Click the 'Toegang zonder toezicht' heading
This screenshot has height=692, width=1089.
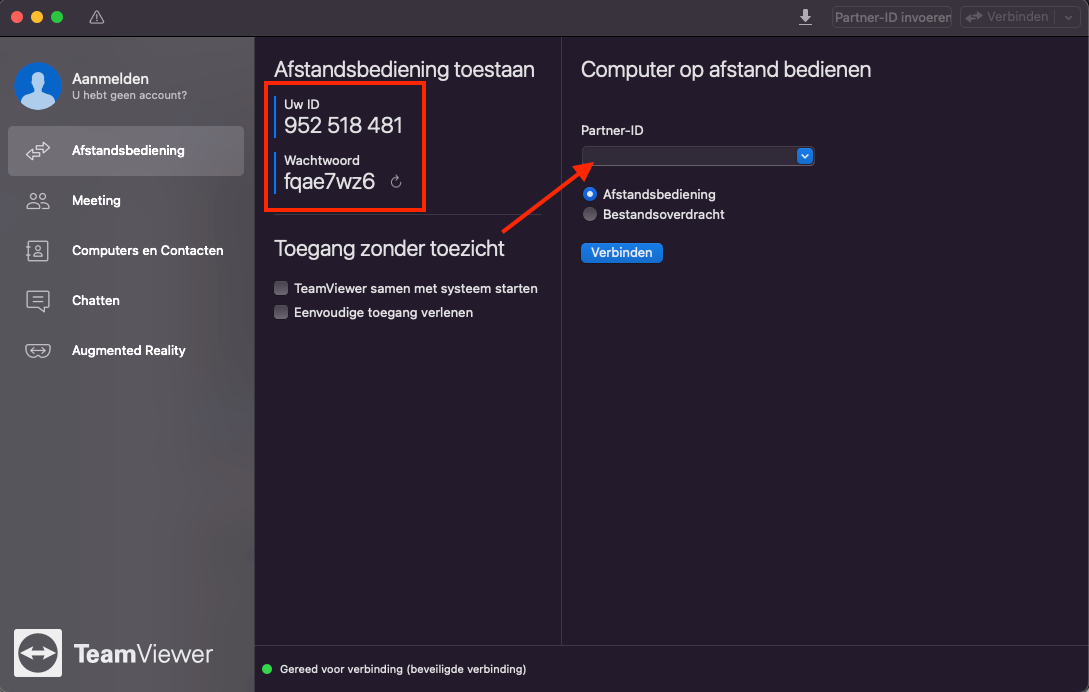(x=389, y=249)
